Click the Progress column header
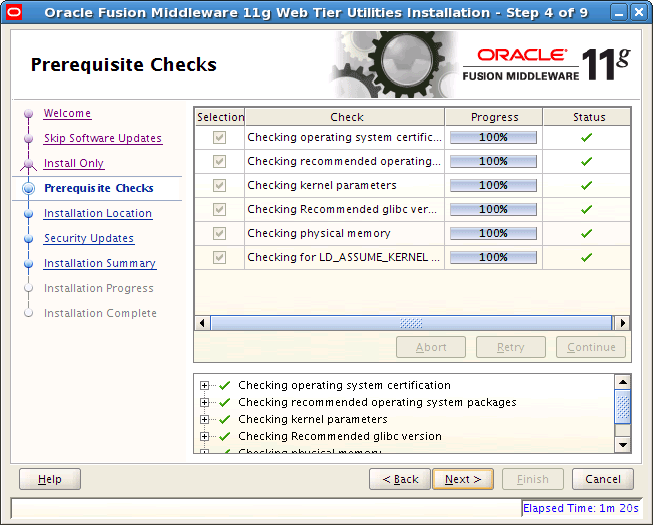Screen dimensions: 653x525 pos(494,117)
